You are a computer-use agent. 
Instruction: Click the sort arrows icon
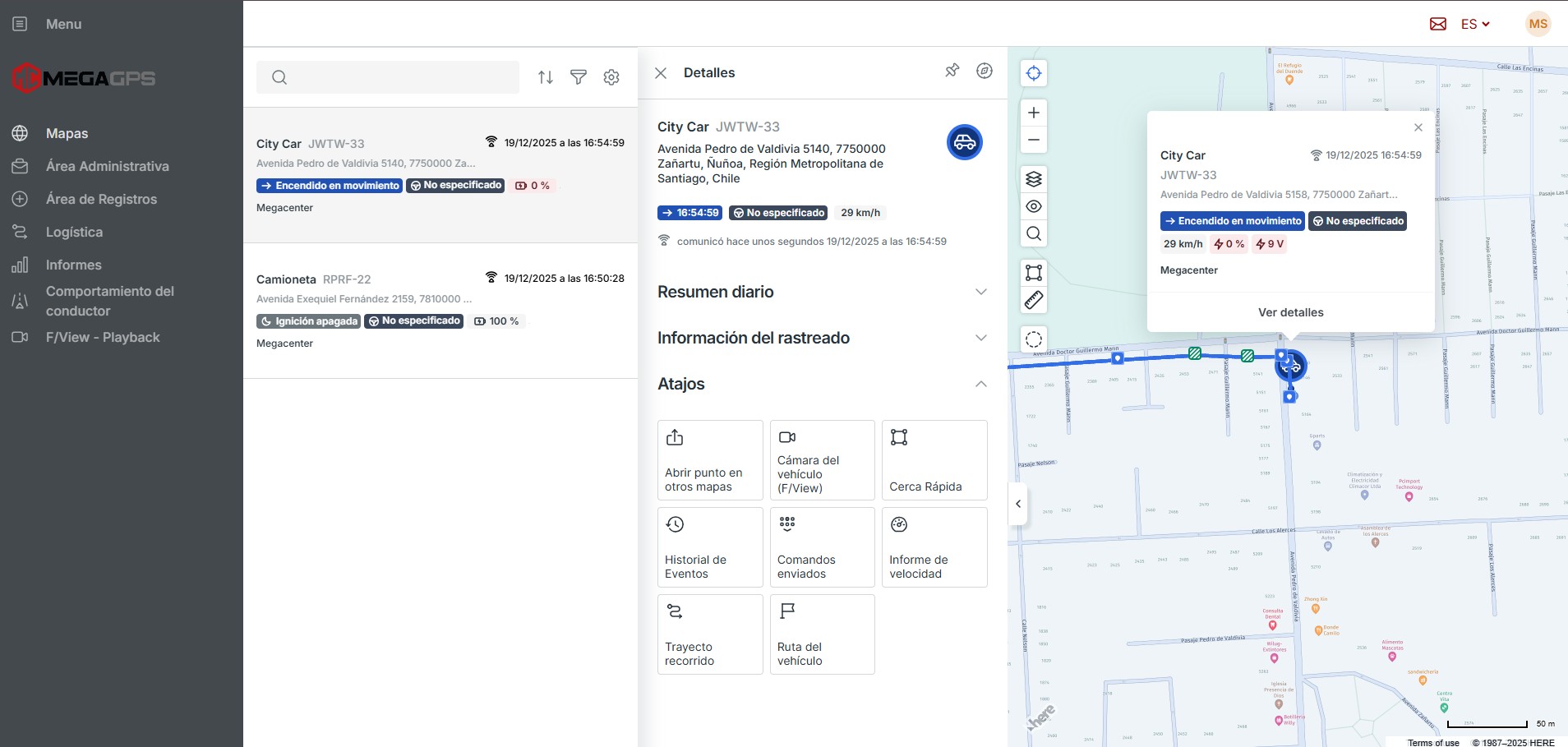point(546,77)
